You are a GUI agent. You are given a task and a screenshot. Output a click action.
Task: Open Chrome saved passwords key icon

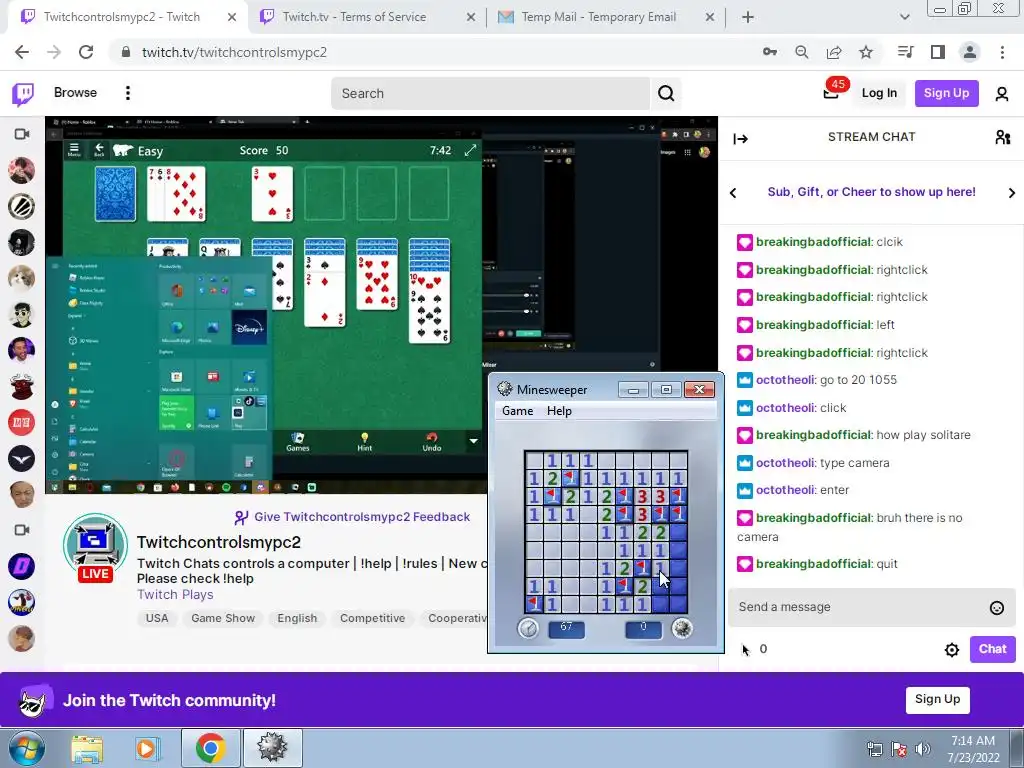coord(770,52)
